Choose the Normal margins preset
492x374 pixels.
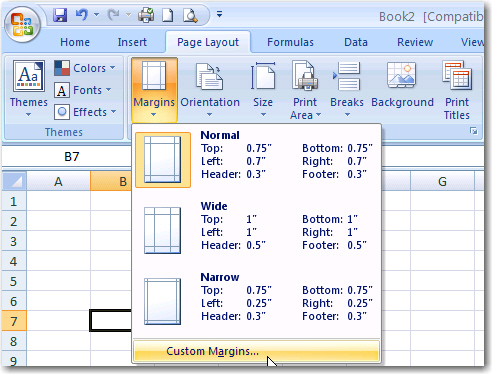(x=257, y=159)
